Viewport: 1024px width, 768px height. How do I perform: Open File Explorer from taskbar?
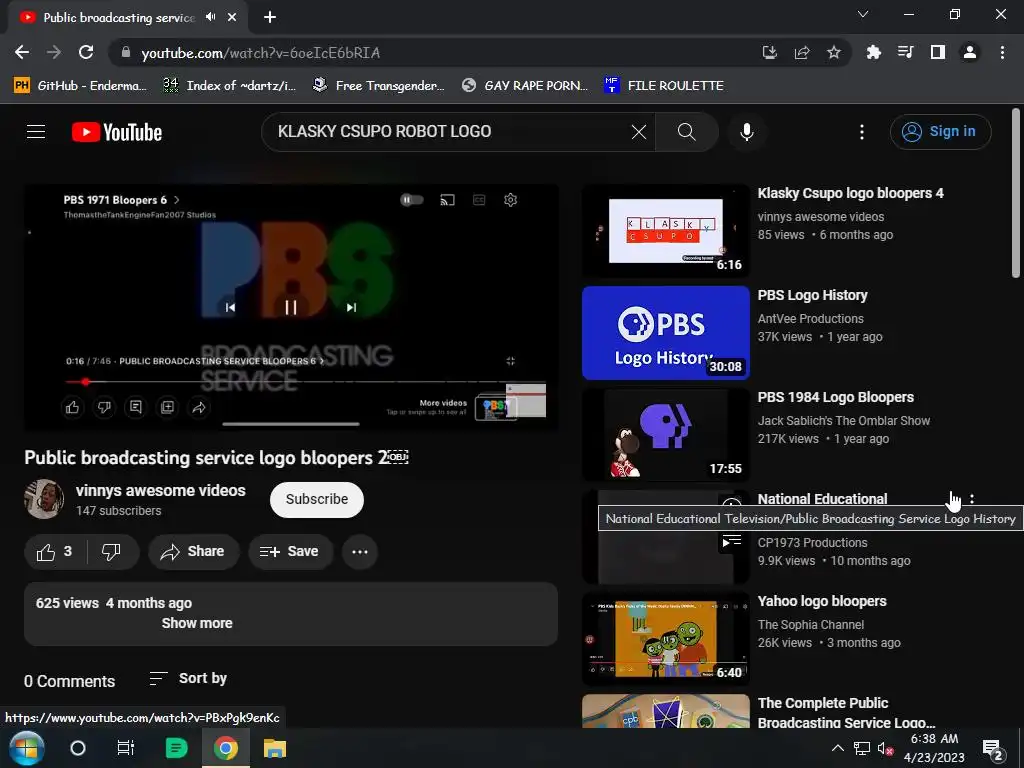(x=275, y=748)
